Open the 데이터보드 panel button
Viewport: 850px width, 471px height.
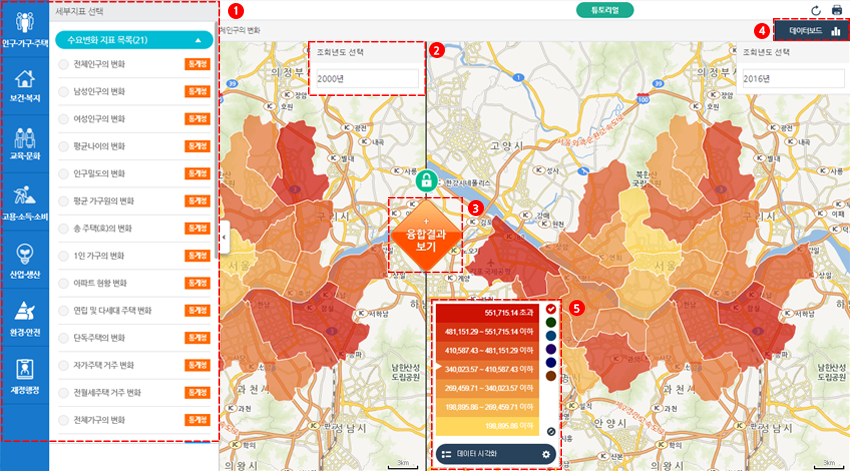[814, 31]
